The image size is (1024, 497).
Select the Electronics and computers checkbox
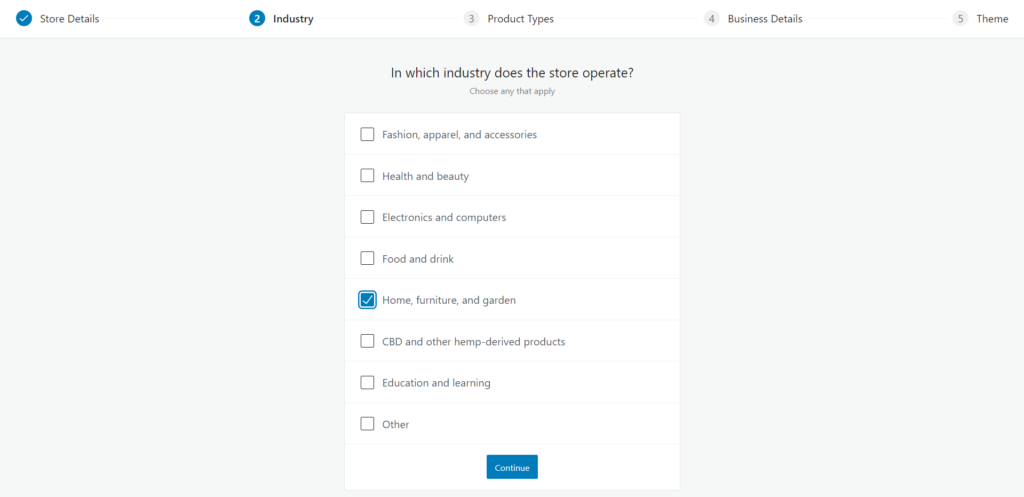point(367,217)
